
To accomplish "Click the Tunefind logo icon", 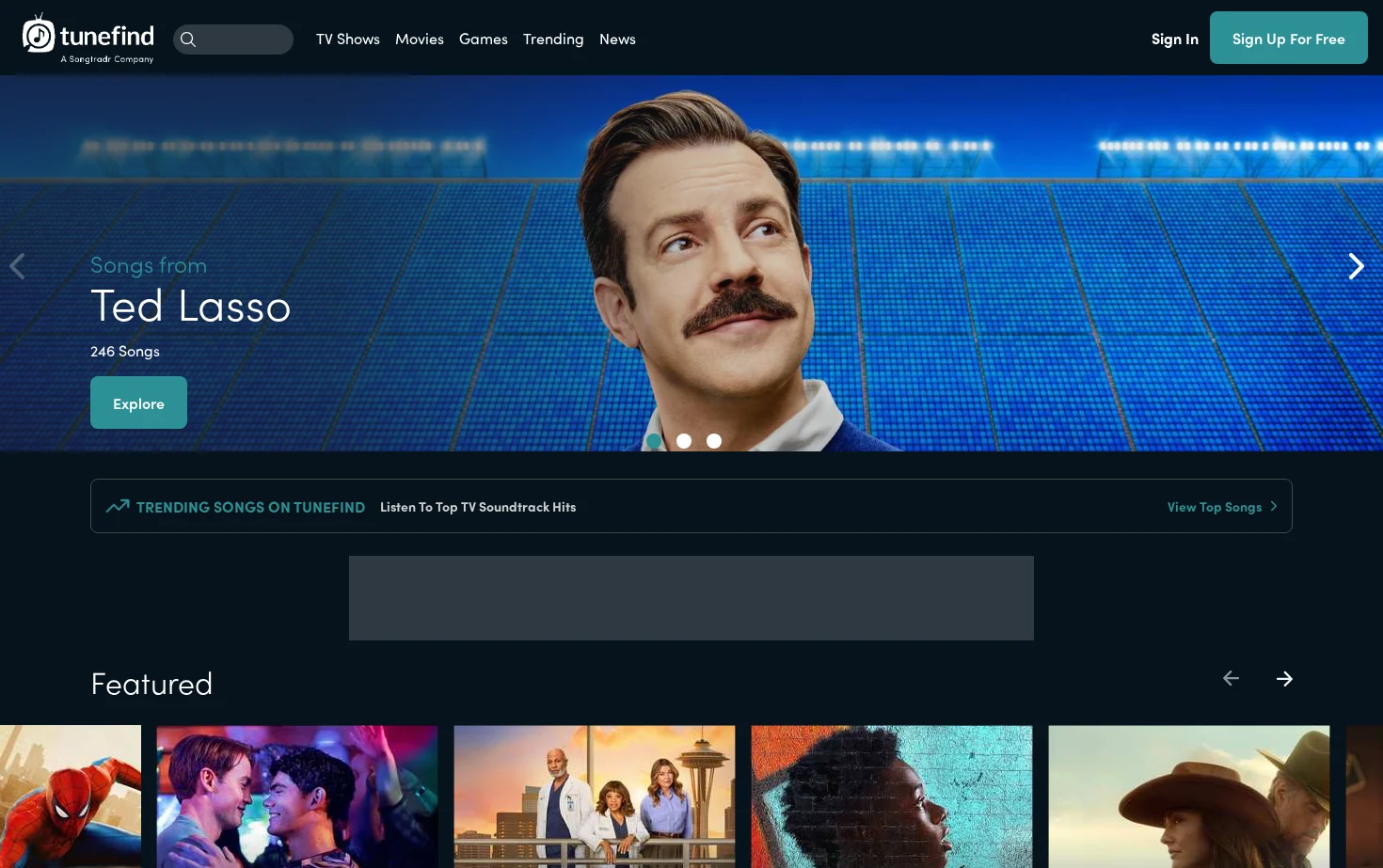I will [39, 34].
